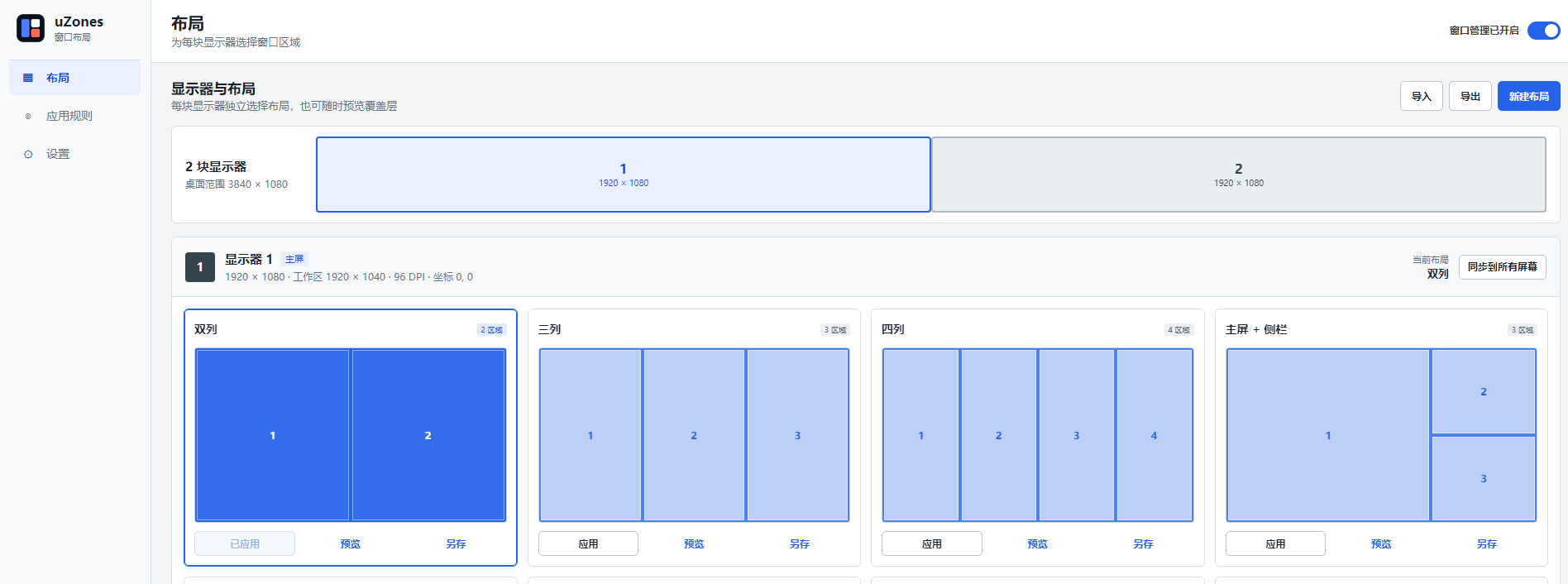The image size is (1568, 584).
Task: Click the 主屏 tag beside 显示器 1
Action: point(294,259)
